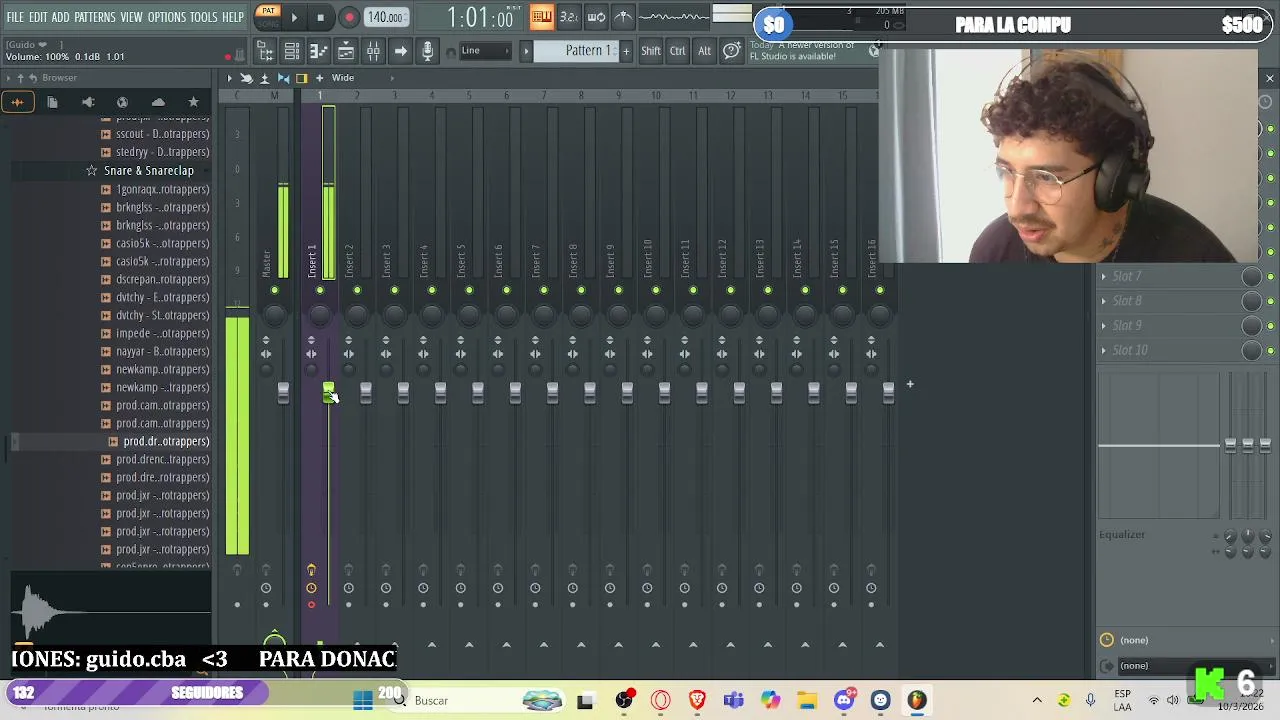Mute Insert 1 track green light
The width and height of the screenshot is (1280, 720).
(320, 291)
